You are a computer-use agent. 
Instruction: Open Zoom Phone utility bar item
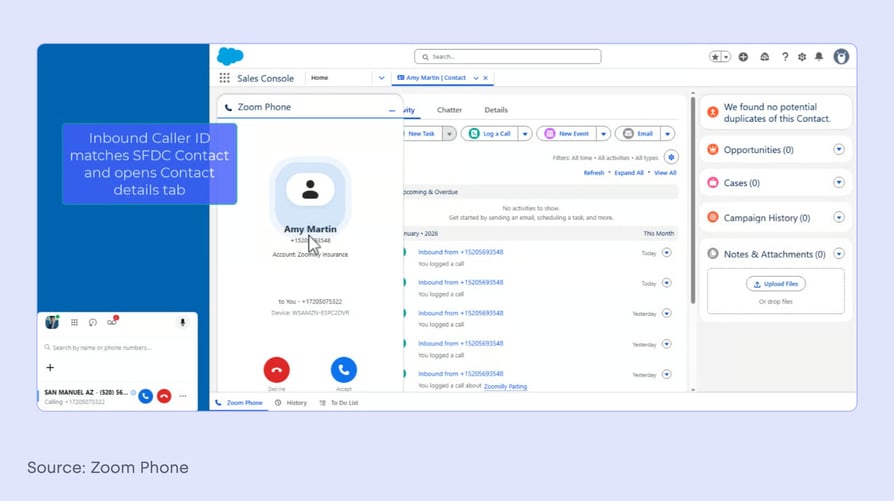click(239, 402)
